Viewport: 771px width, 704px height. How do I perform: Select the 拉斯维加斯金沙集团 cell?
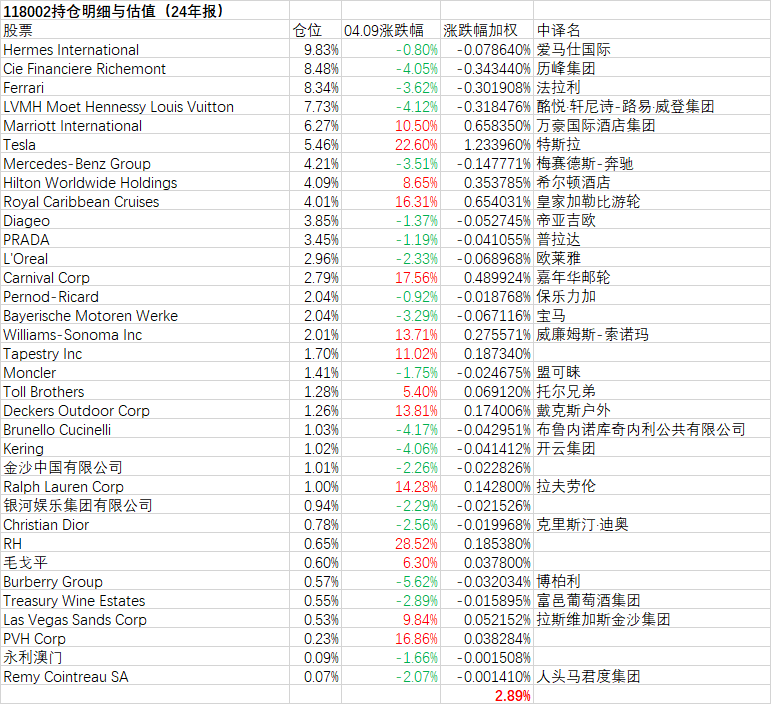[x=652, y=619]
